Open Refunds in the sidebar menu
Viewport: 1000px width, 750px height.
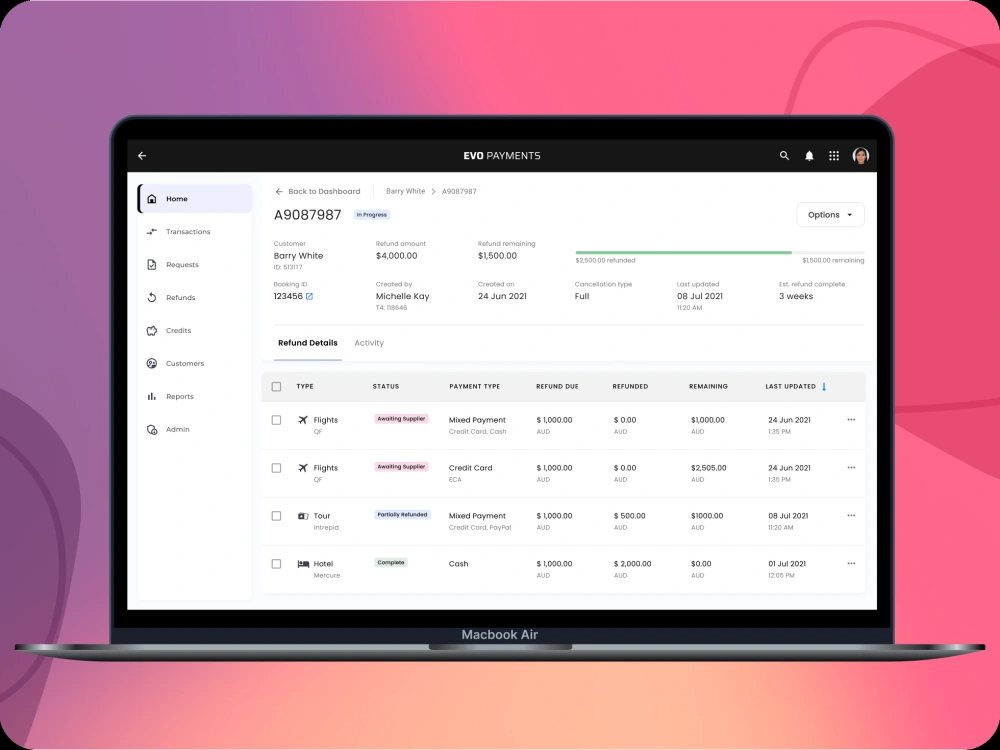tap(195, 297)
